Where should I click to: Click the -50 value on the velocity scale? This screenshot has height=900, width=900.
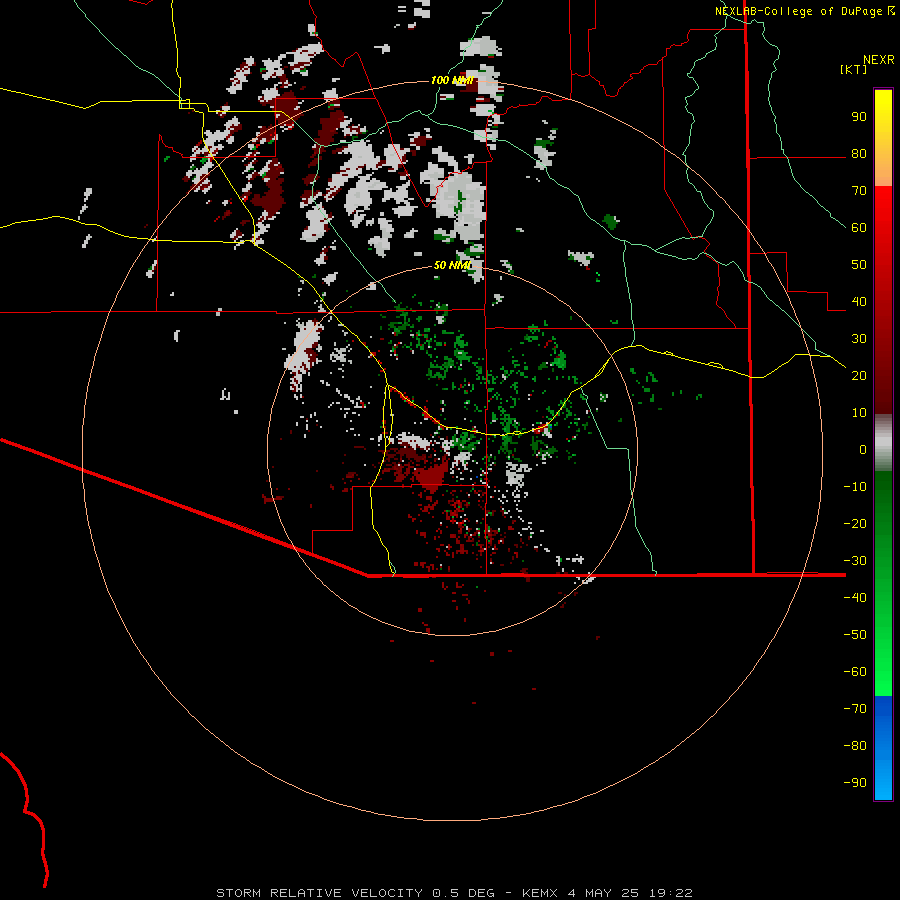(x=855, y=635)
